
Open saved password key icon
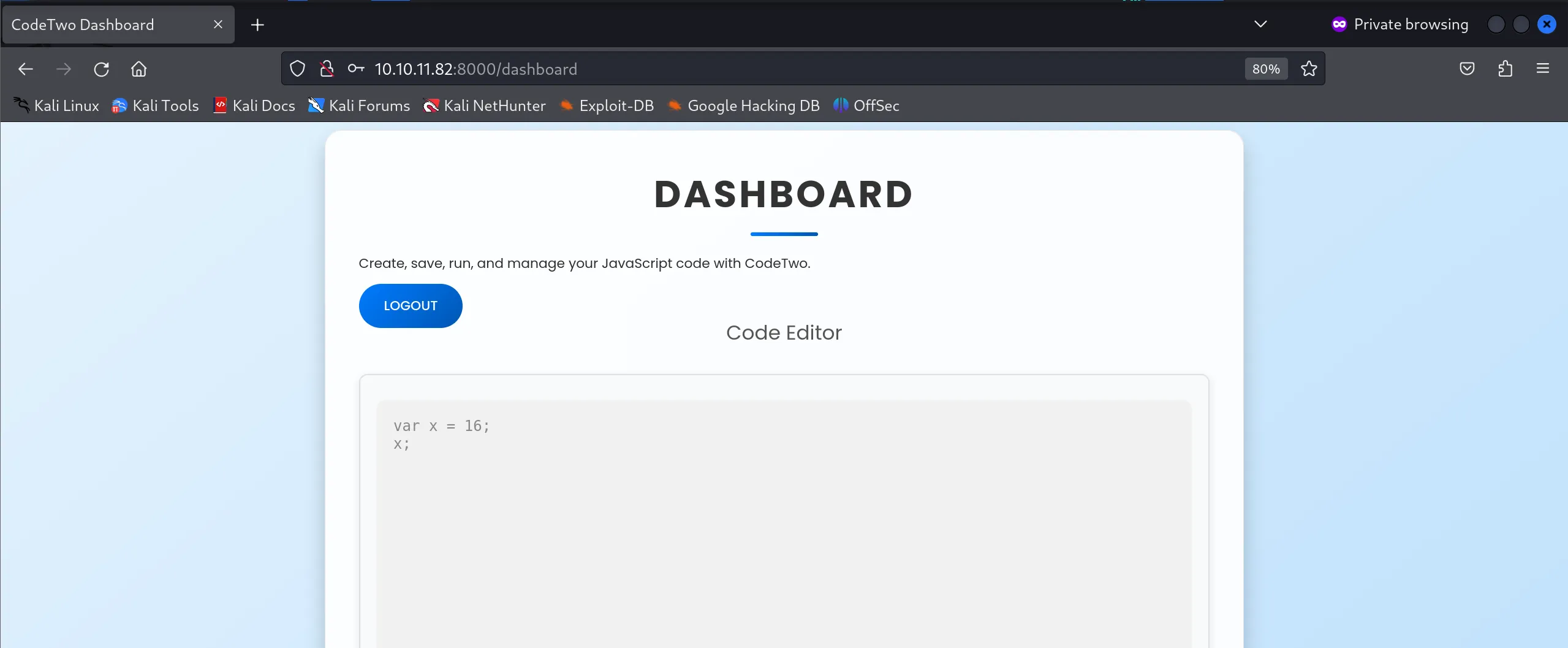[356, 69]
